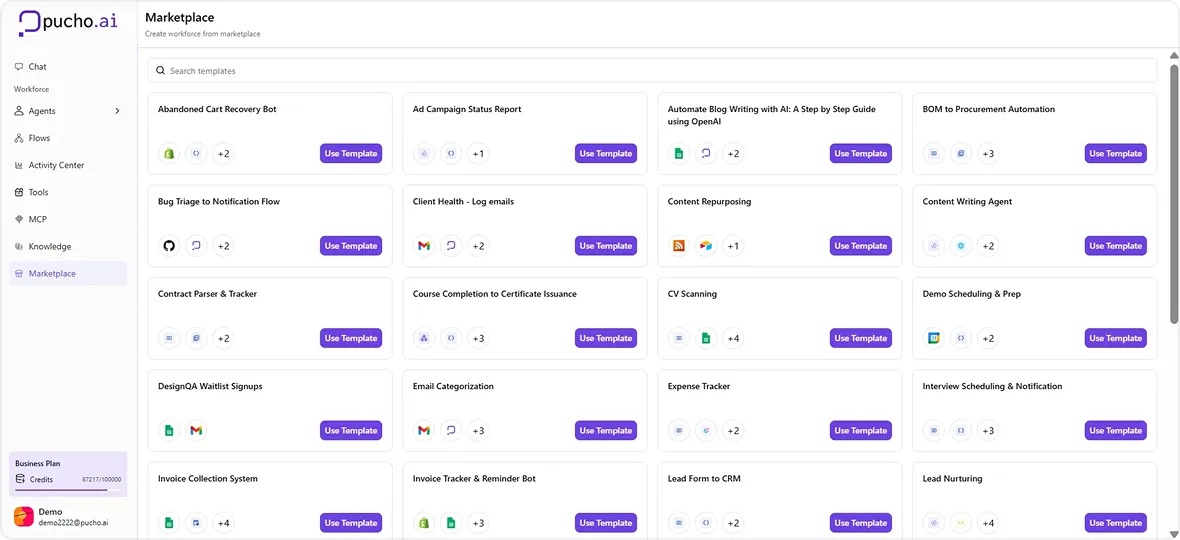
Task: Click Shopify icon on Abandoned Cart Recovery Bot
Action: 169,153
